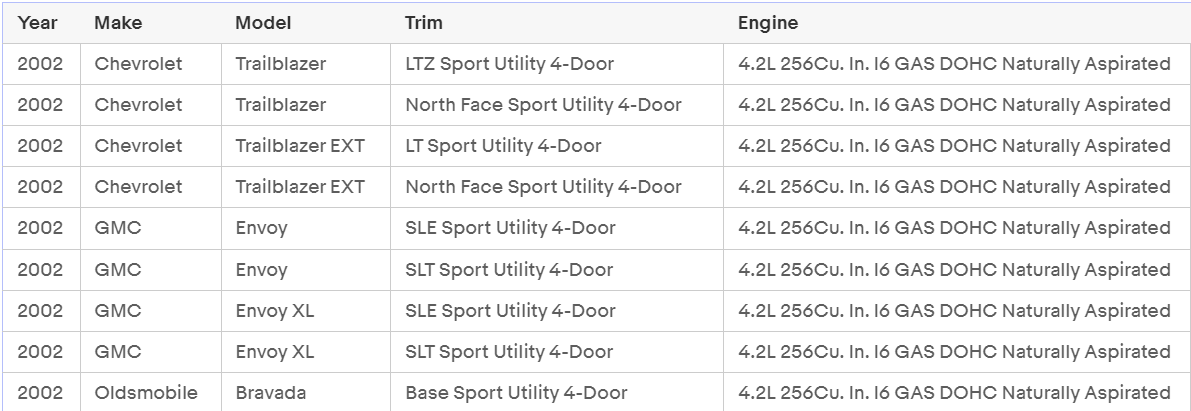1191x411 pixels.
Task: Click the engine cell in the Bravada row
Action: pos(954,393)
